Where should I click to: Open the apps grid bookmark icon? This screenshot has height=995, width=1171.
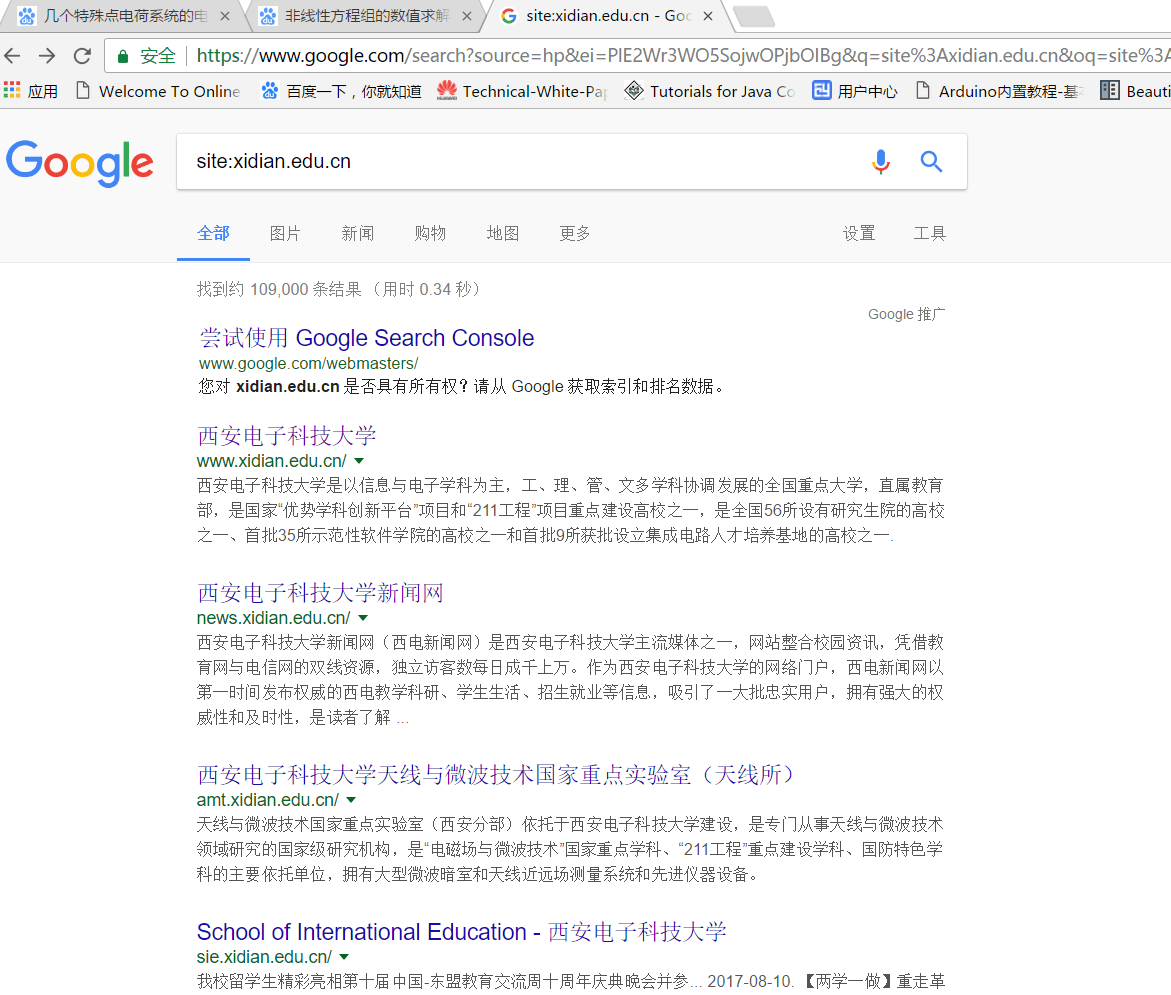pyautogui.click(x=12, y=91)
